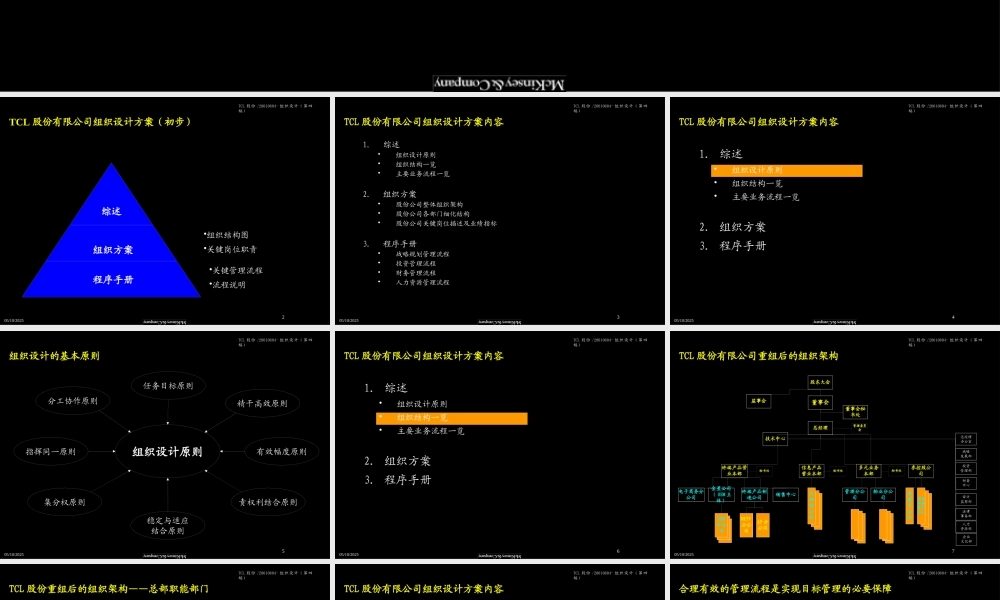Click 股份公司关键岗位描述及业绩指标 in the slide 3 outline
The height and width of the screenshot is (600, 1000).
[x=446, y=224]
